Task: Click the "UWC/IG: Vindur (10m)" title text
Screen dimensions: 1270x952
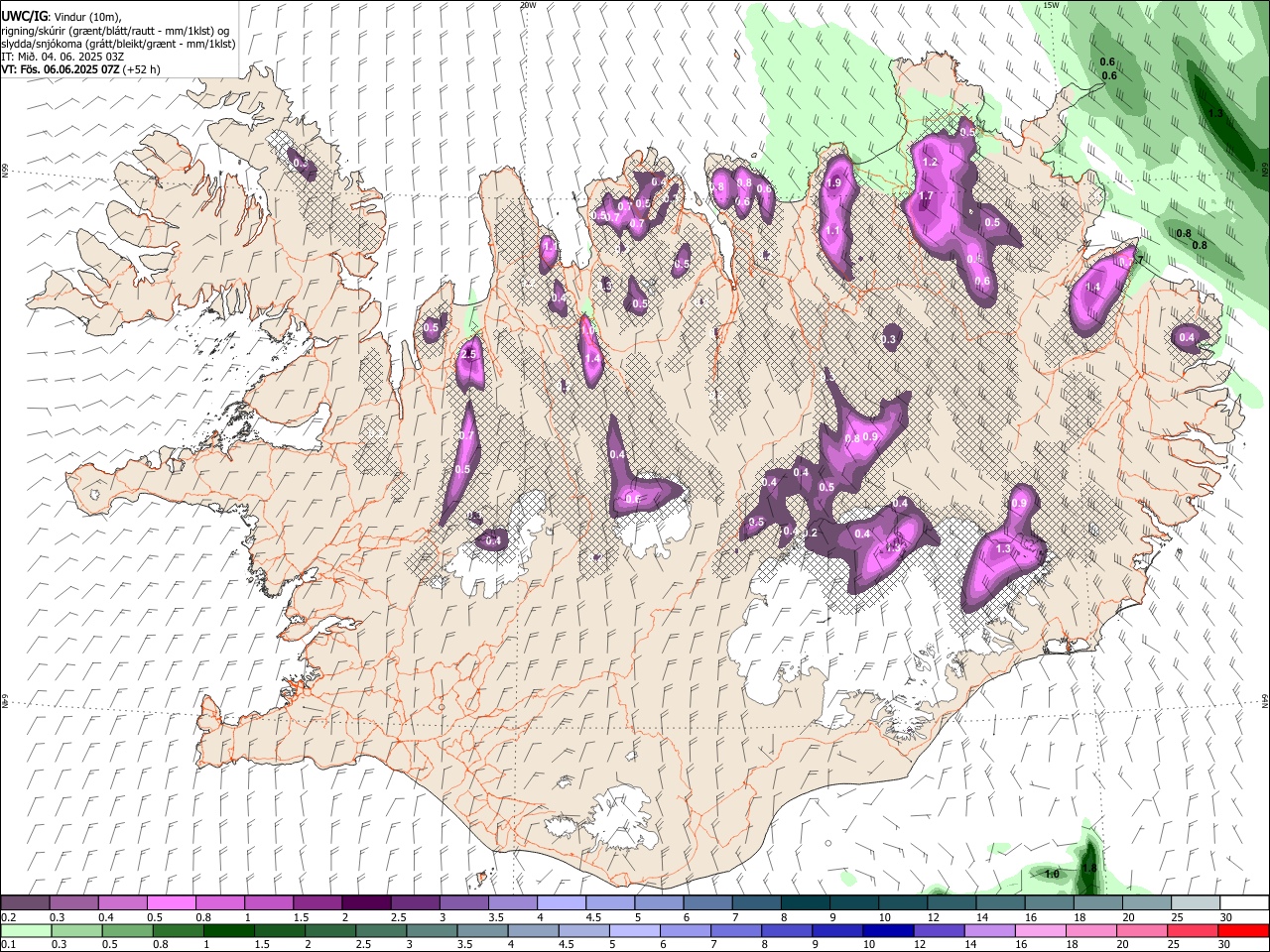Action: pos(60,17)
